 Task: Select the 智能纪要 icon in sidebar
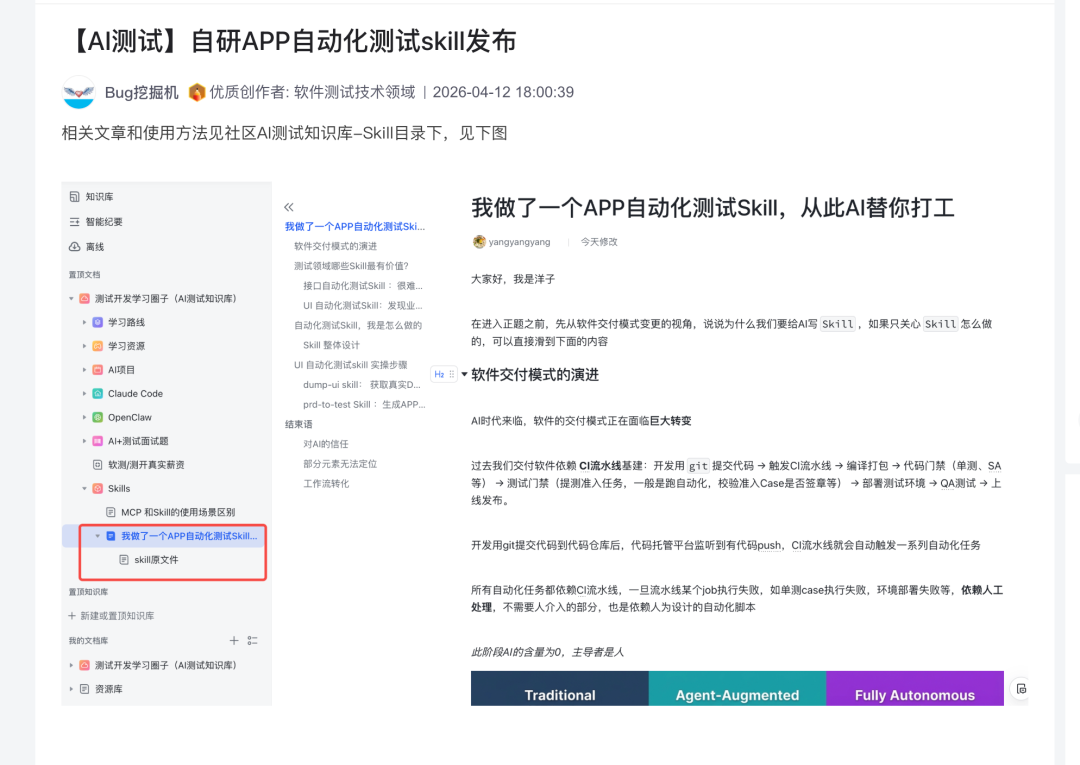coord(73,224)
